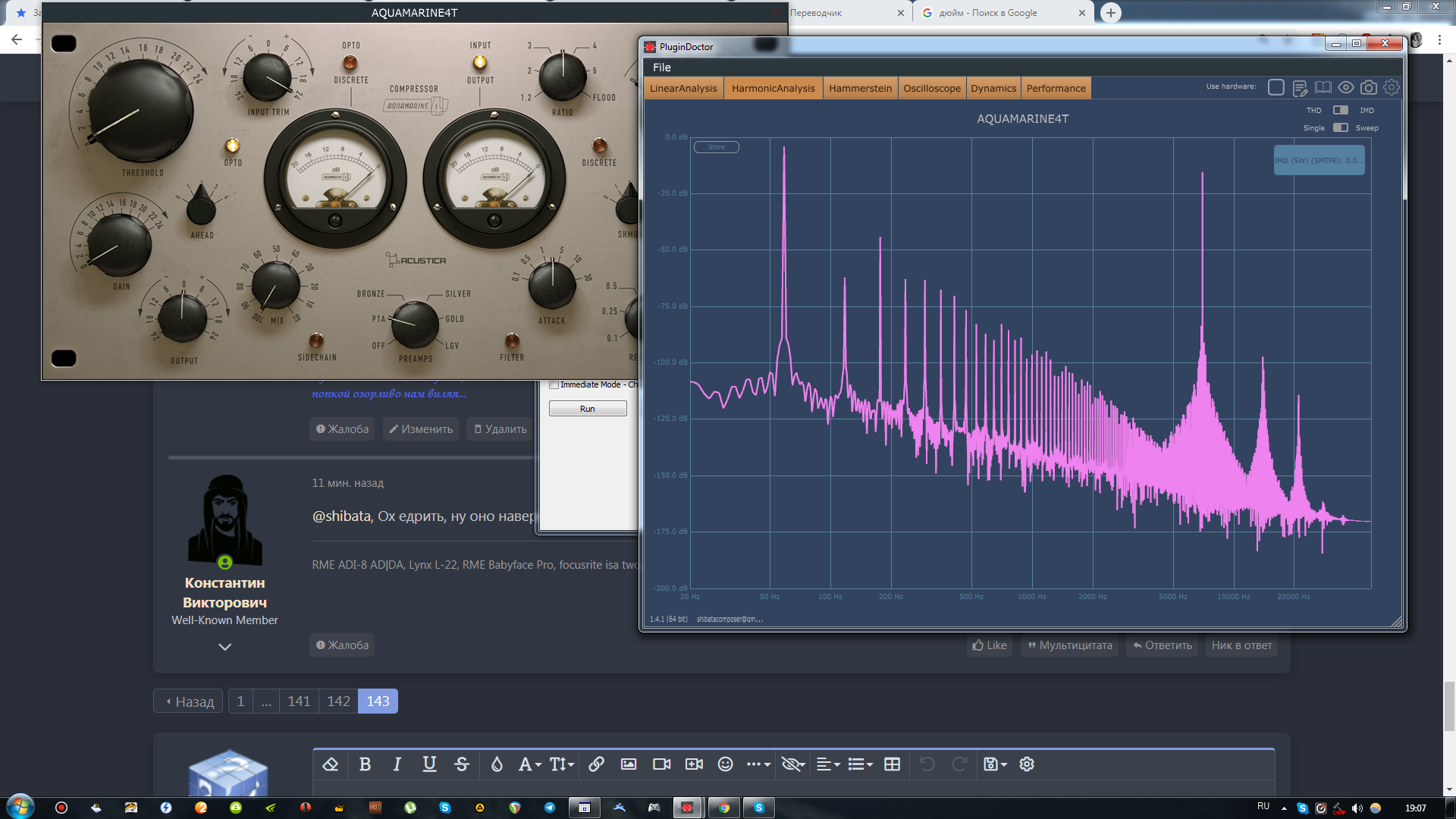Image resolution: width=1456 pixels, height=819 pixels.
Task: Click the eraser remove formatting icon
Action: pyautogui.click(x=330, y=764)
